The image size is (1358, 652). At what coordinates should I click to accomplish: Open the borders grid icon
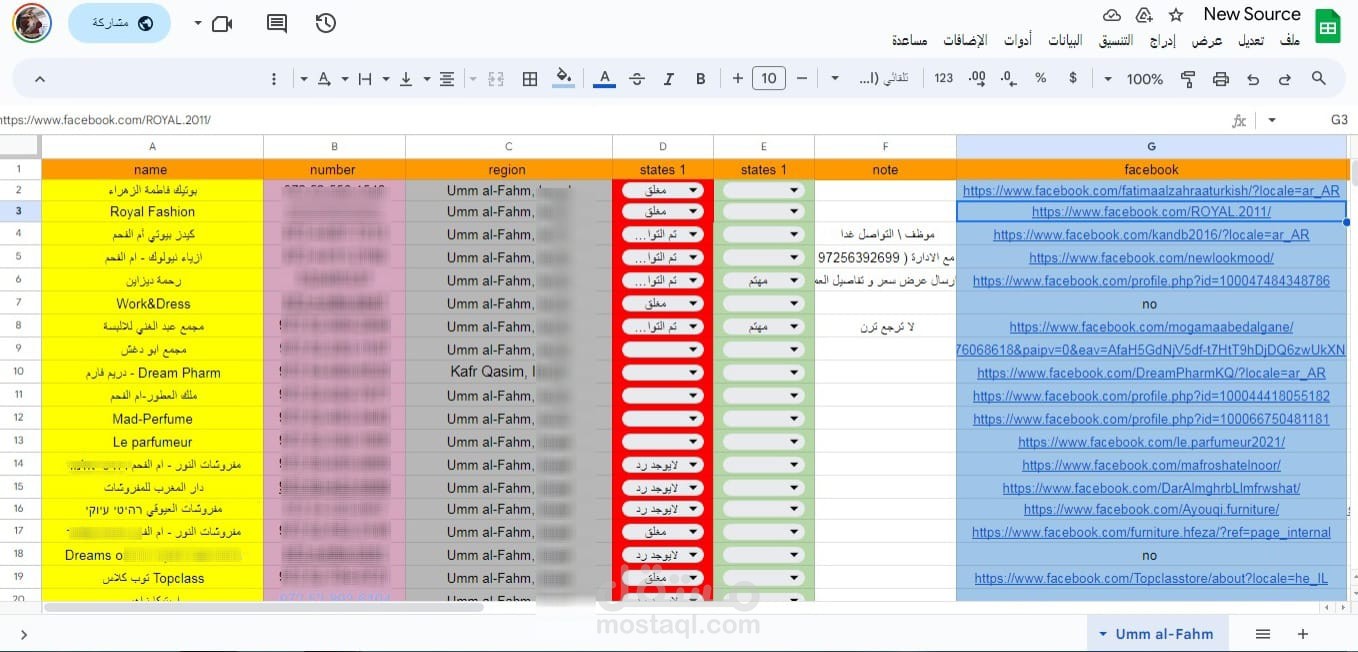pos(530,78)
